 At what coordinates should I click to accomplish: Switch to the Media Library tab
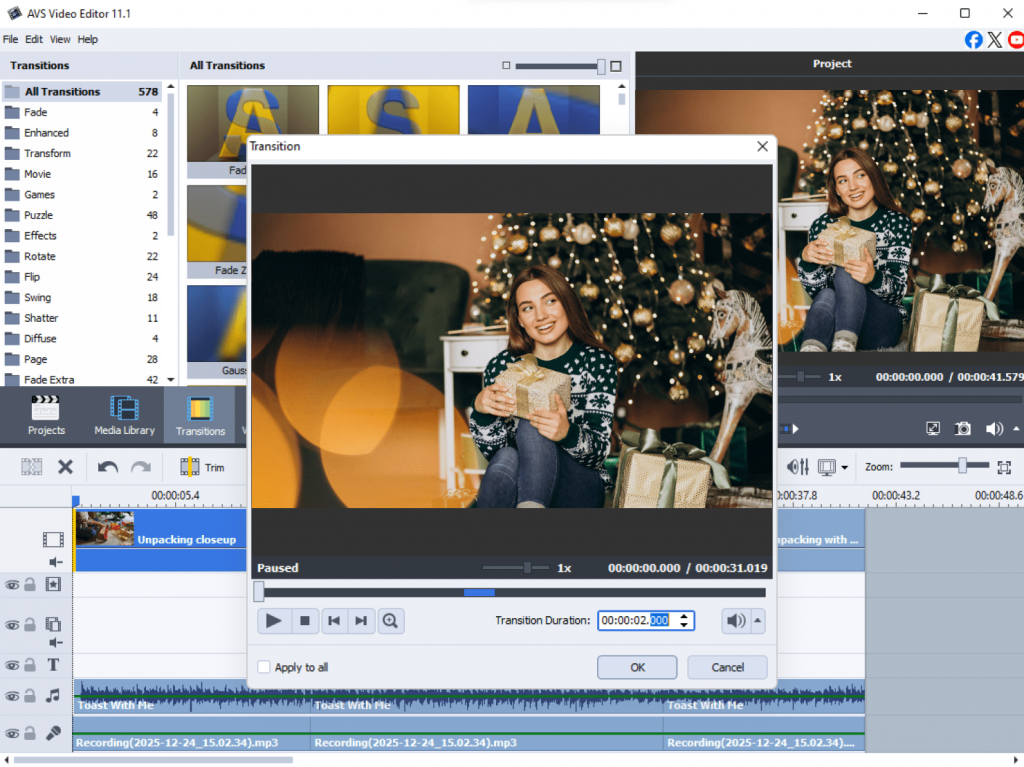coord(124,416)
